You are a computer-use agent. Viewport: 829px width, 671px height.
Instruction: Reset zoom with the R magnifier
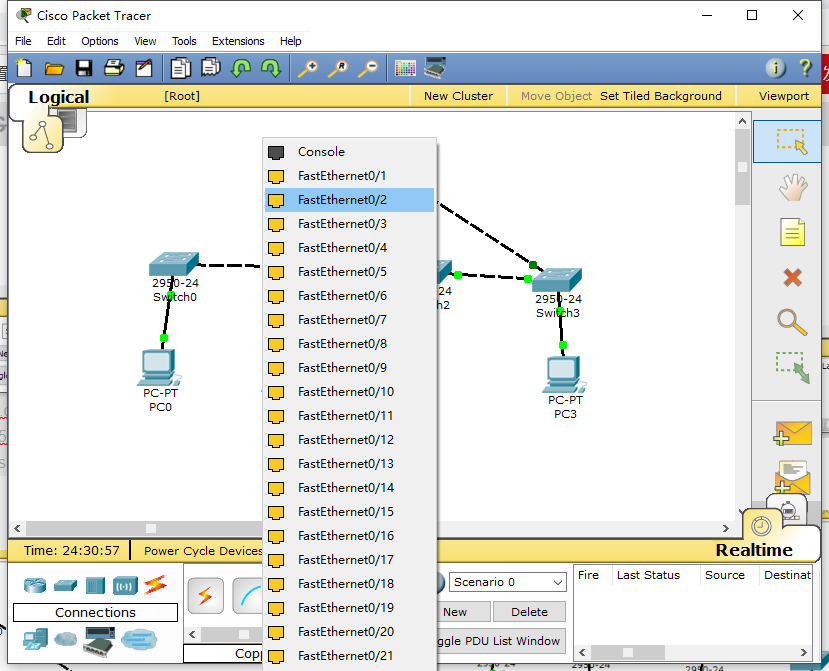click(338, 68)
